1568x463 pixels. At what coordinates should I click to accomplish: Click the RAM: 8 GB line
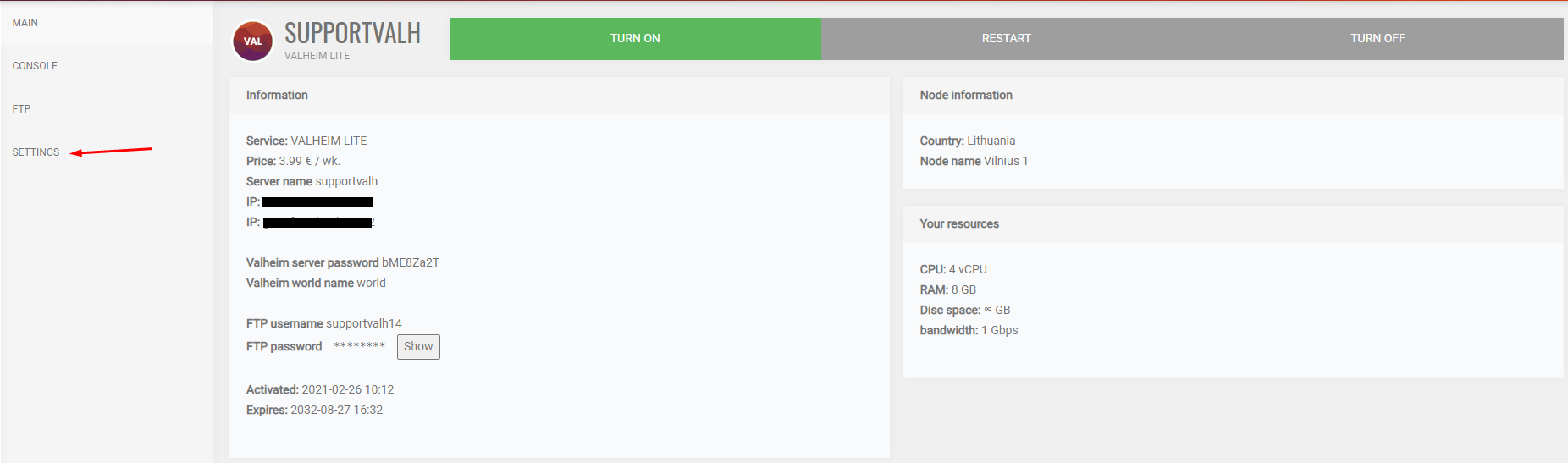[x=948, y=289]
